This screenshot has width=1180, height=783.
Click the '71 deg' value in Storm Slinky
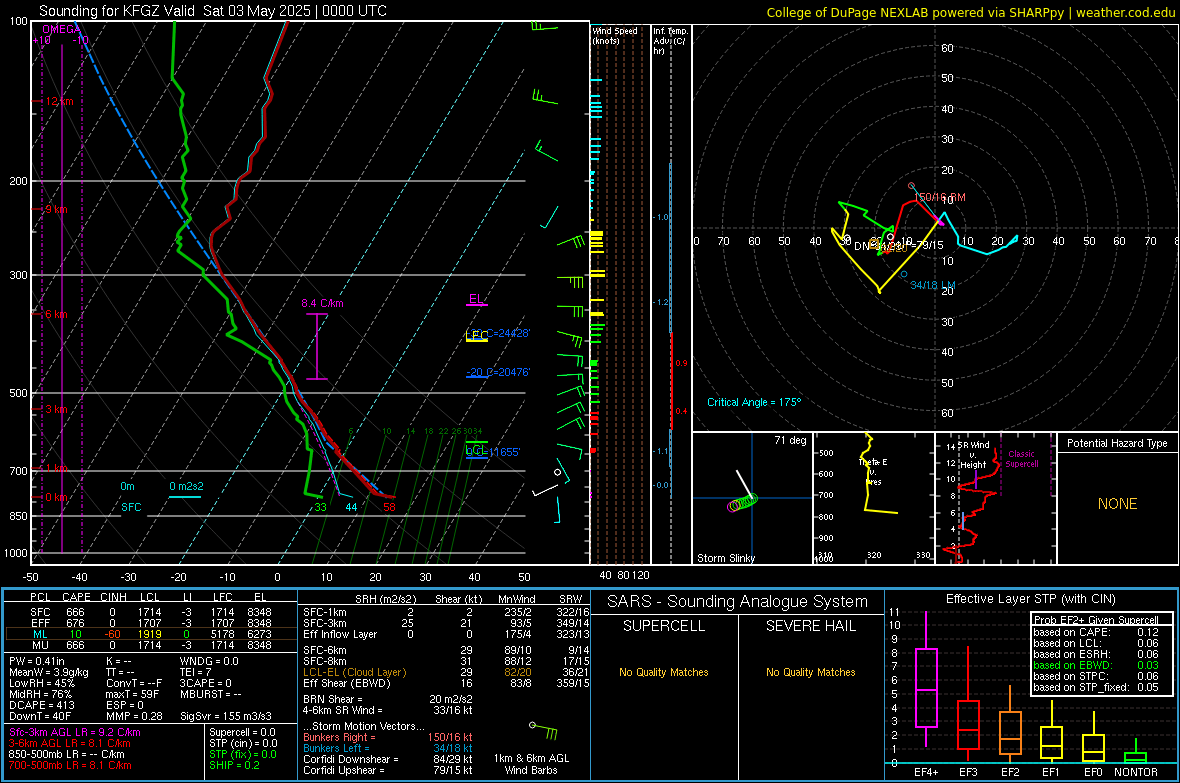click(x=790, y=440)
